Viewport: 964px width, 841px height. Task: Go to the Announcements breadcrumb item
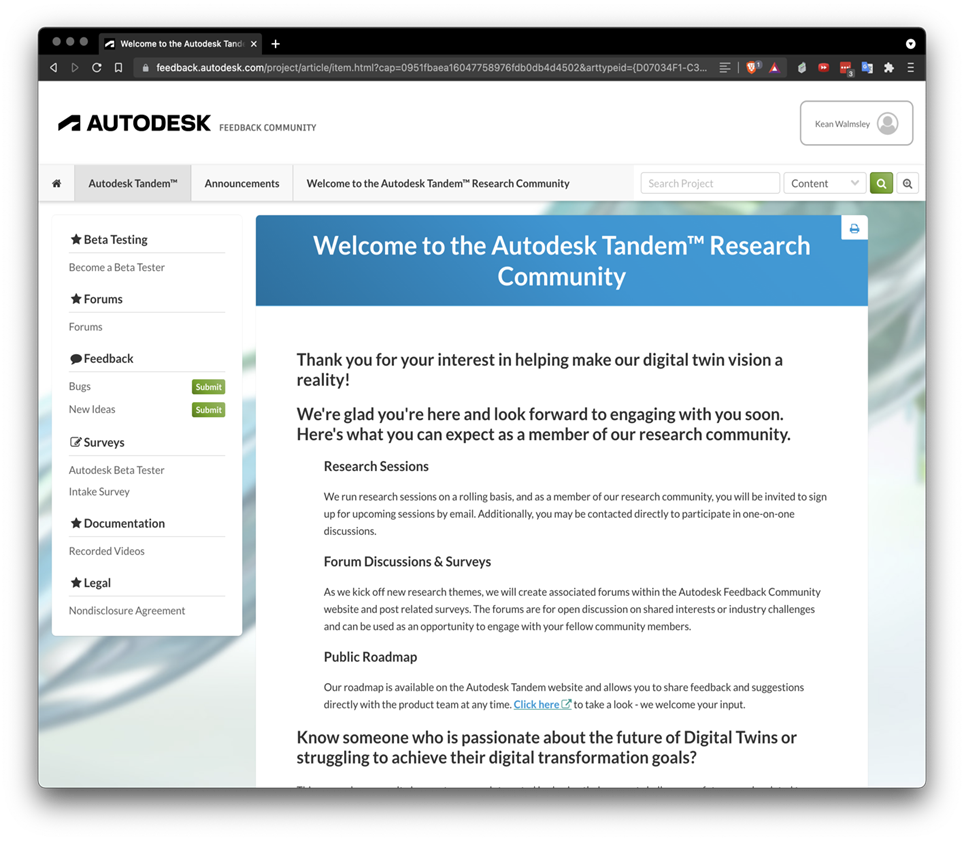tap(242, 184)
